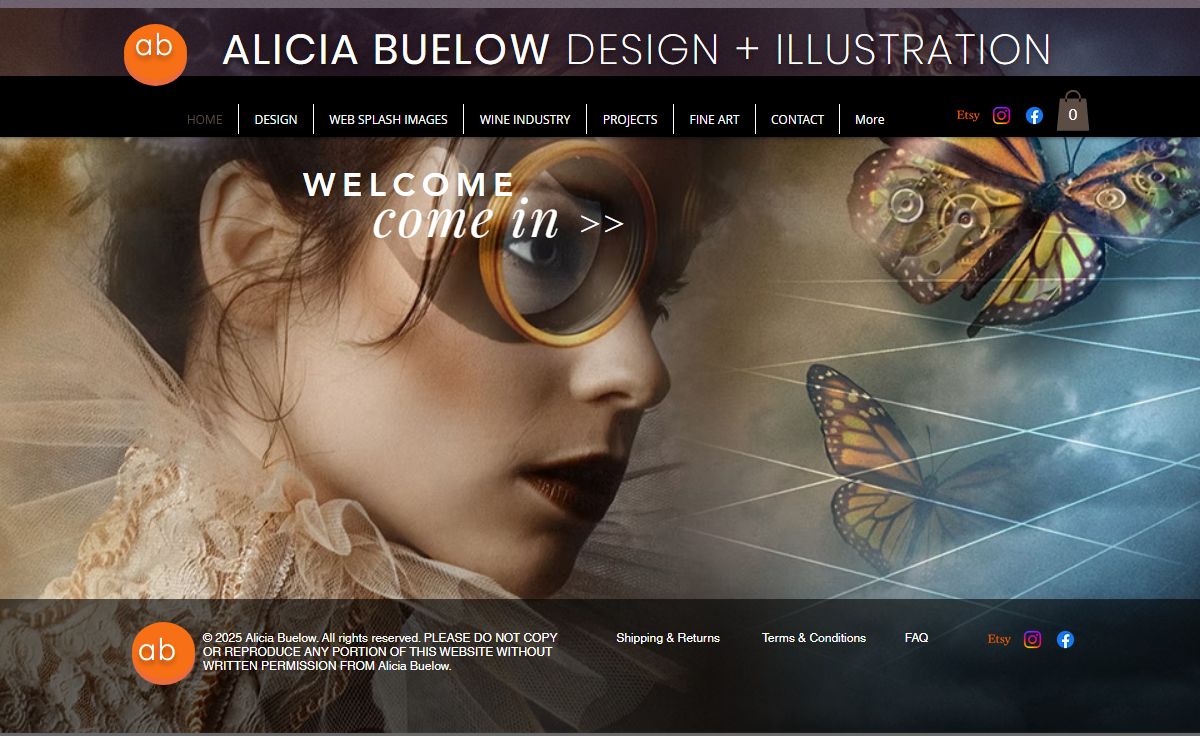Screen dimensions: 1200x740
Task: Expand the More navigation menu
Action: coord(869,119)
